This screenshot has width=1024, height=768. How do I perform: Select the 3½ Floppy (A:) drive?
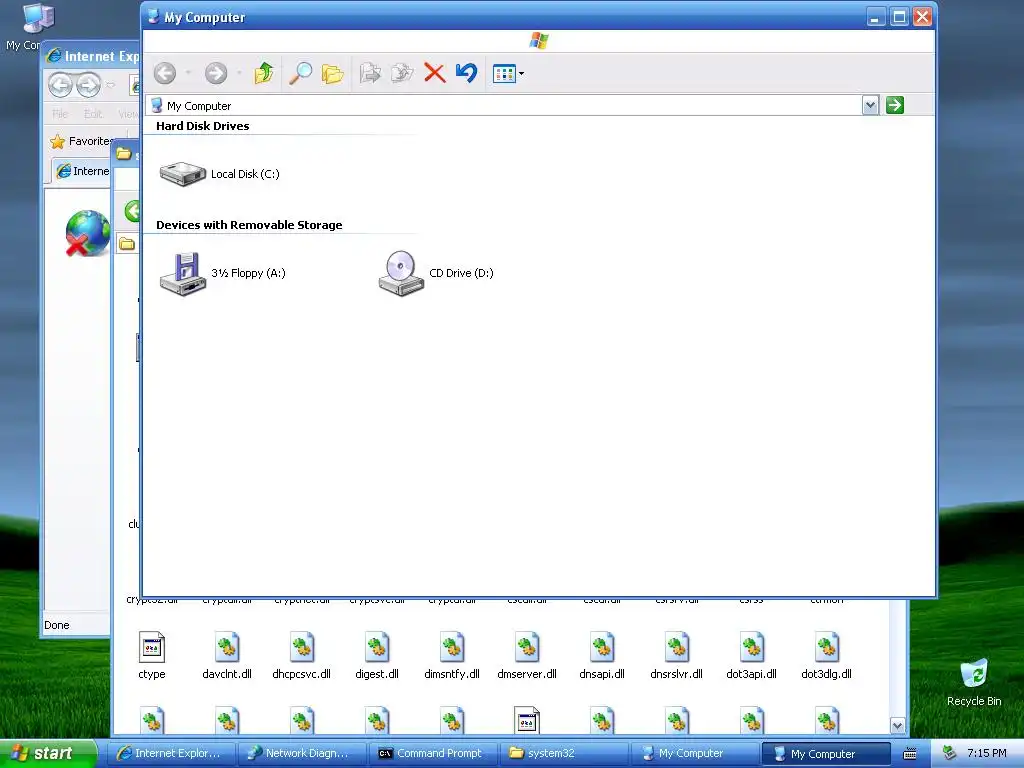(223, 273)
